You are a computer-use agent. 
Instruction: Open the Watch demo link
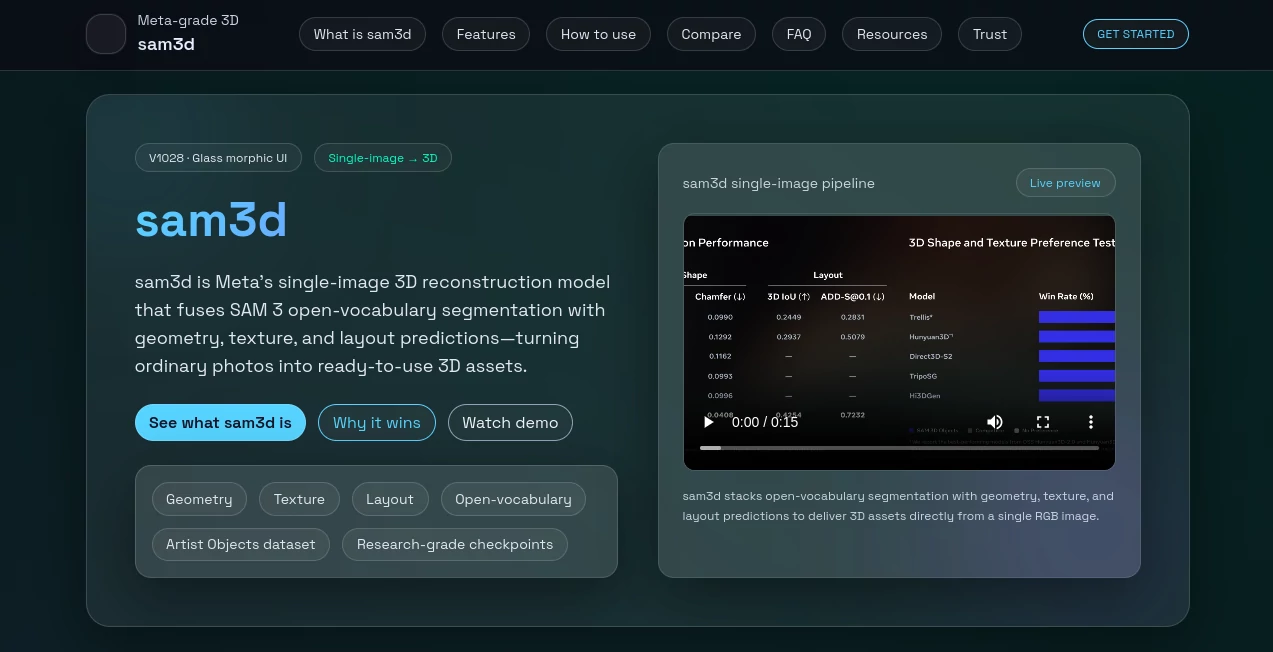[x=510, y=422]
